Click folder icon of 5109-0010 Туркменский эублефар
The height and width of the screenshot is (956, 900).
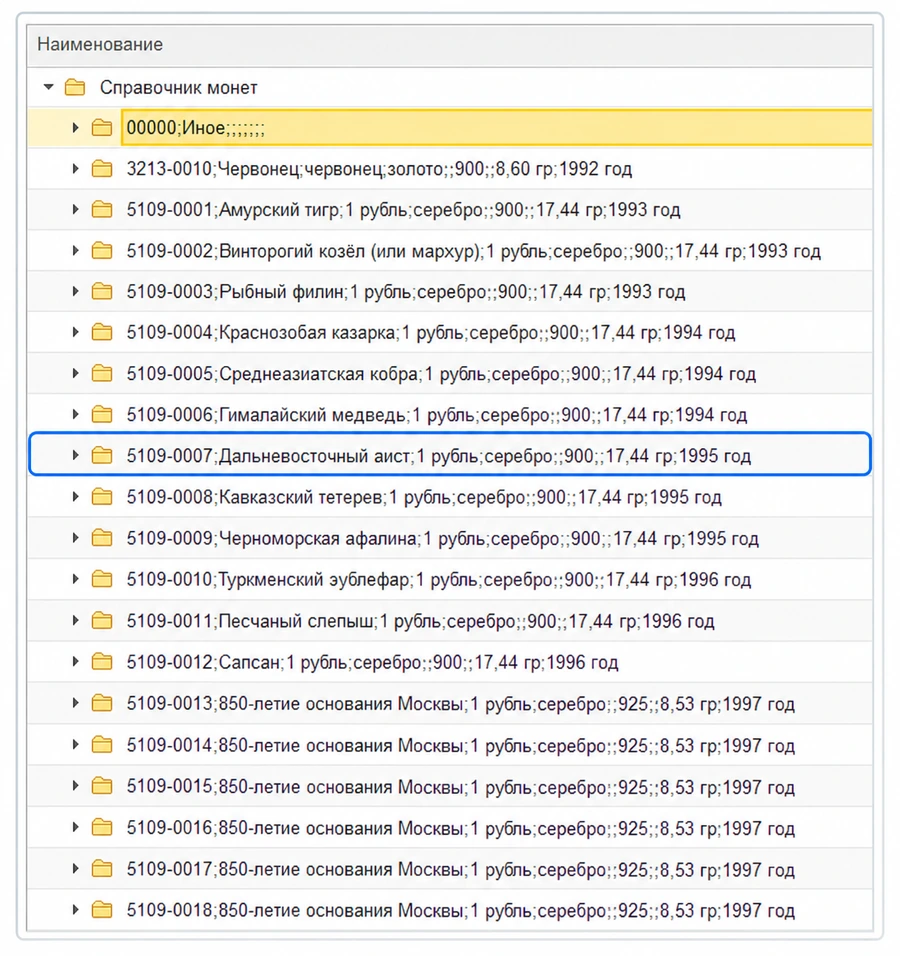pyautogui.click(x=102, y=579)
